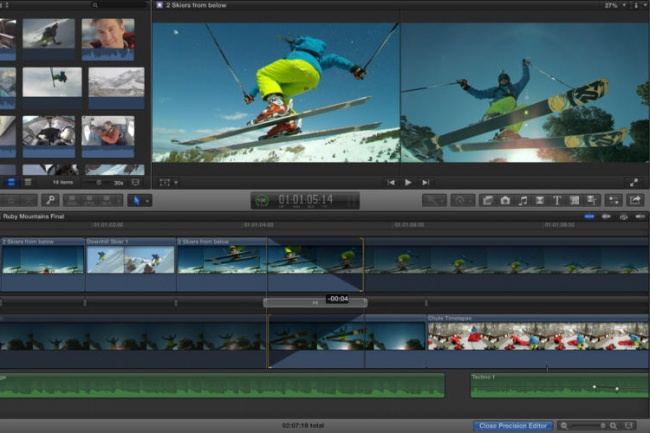Select the Downhill Skier 1 clip
The width and height of the screenshot is (650, 433).
131,264
